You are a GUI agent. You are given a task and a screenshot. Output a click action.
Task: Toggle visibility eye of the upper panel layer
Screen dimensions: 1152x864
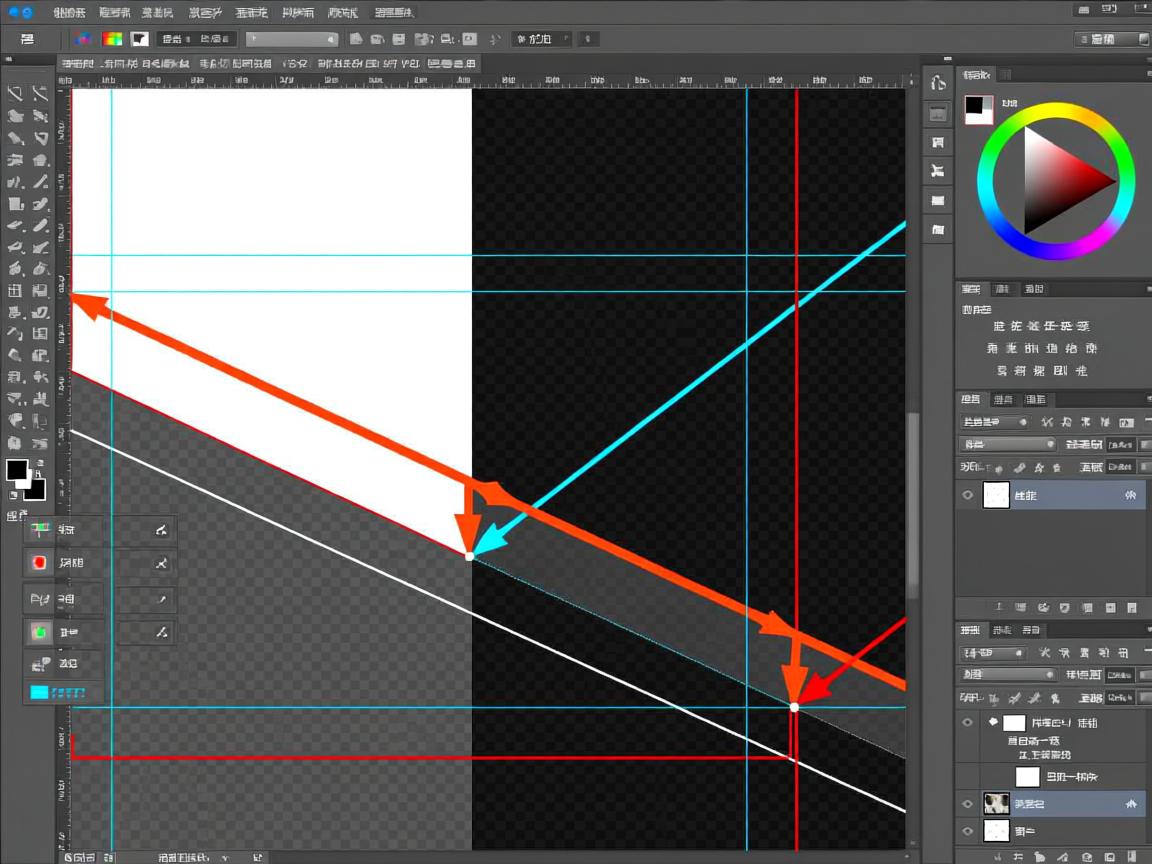[967, 495]
